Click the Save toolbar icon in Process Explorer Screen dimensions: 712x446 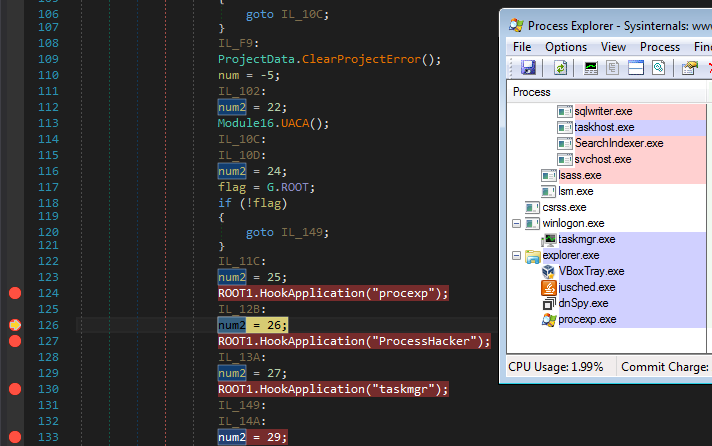tap(528, 68)
